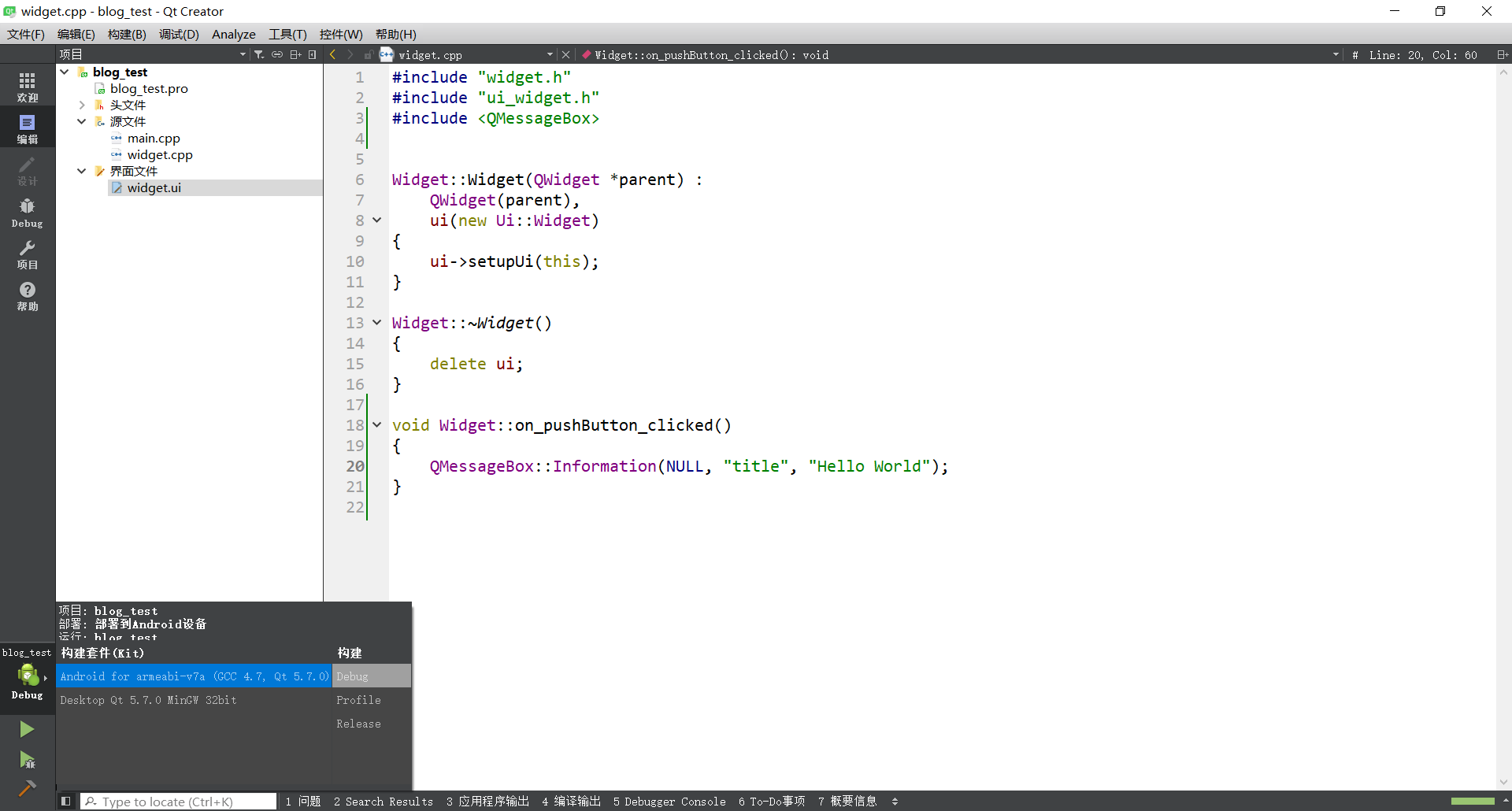This screenshot has width=1512, height=811.
Task: Show the 6 To-Do事项 pane
Action: pos(772,801)
